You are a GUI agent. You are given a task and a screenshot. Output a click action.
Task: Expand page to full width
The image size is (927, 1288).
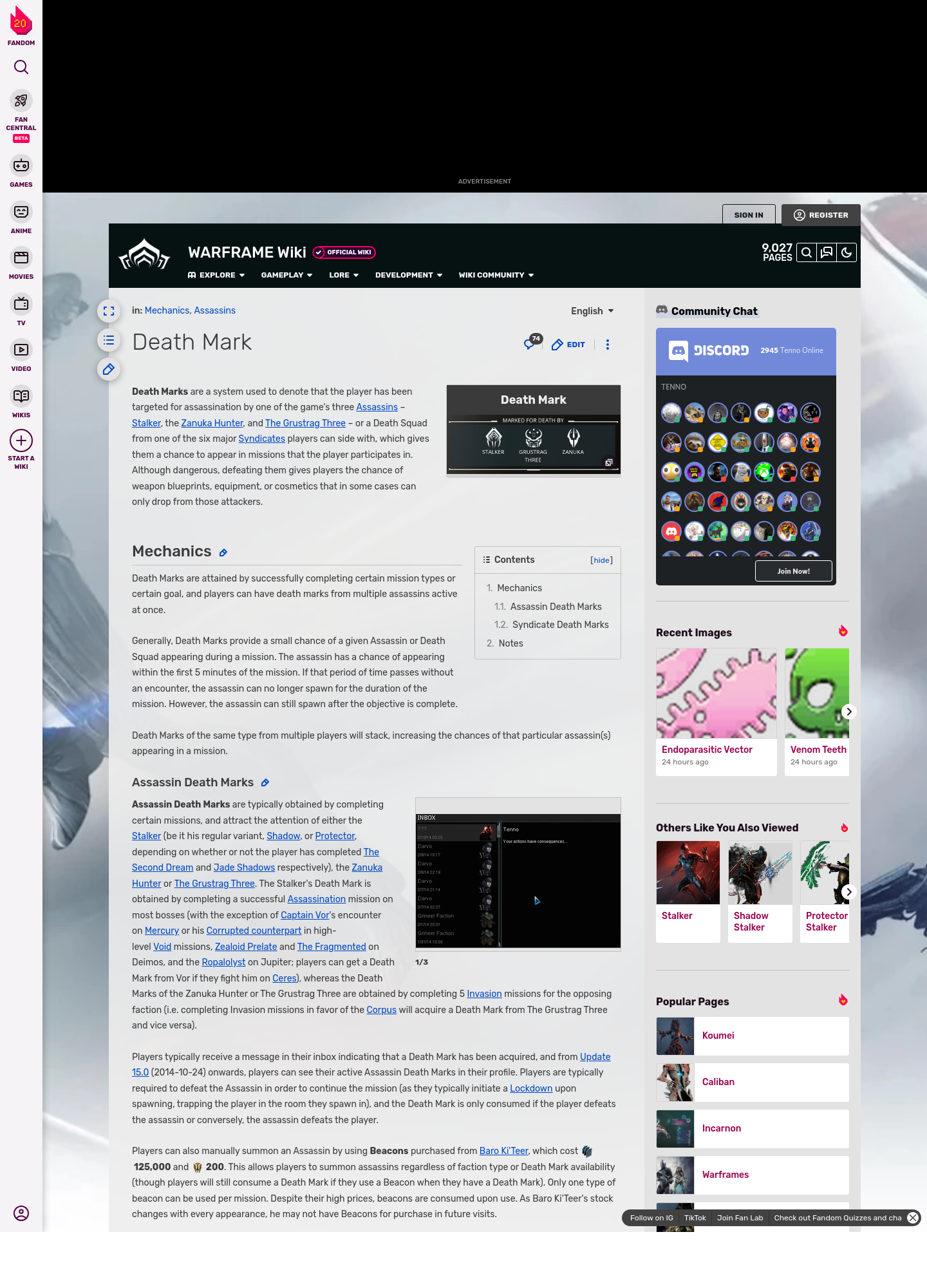point(109,311)
